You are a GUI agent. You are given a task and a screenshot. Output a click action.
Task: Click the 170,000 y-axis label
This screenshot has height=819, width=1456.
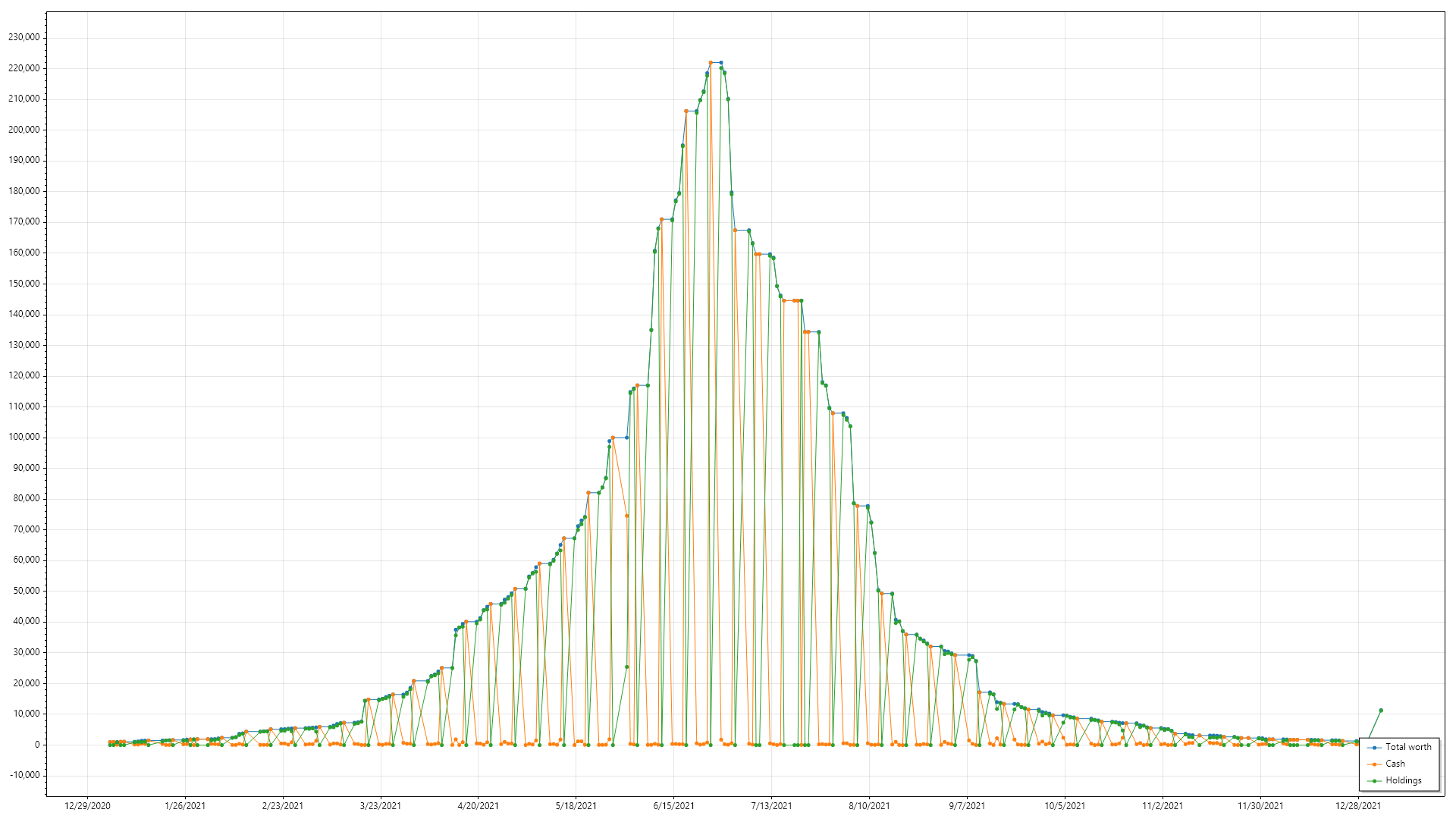pos(24,222)
